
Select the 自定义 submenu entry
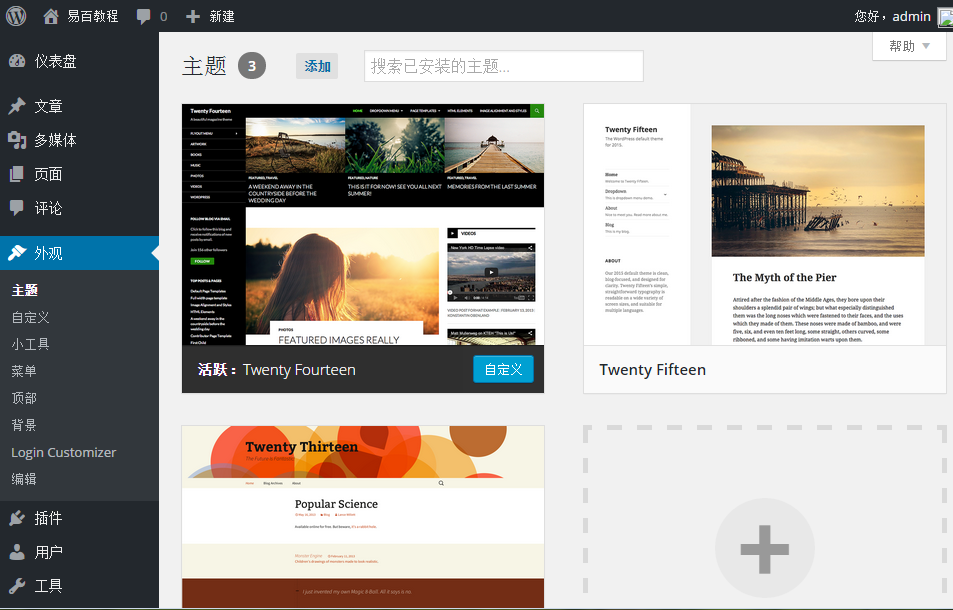point(30,317)
